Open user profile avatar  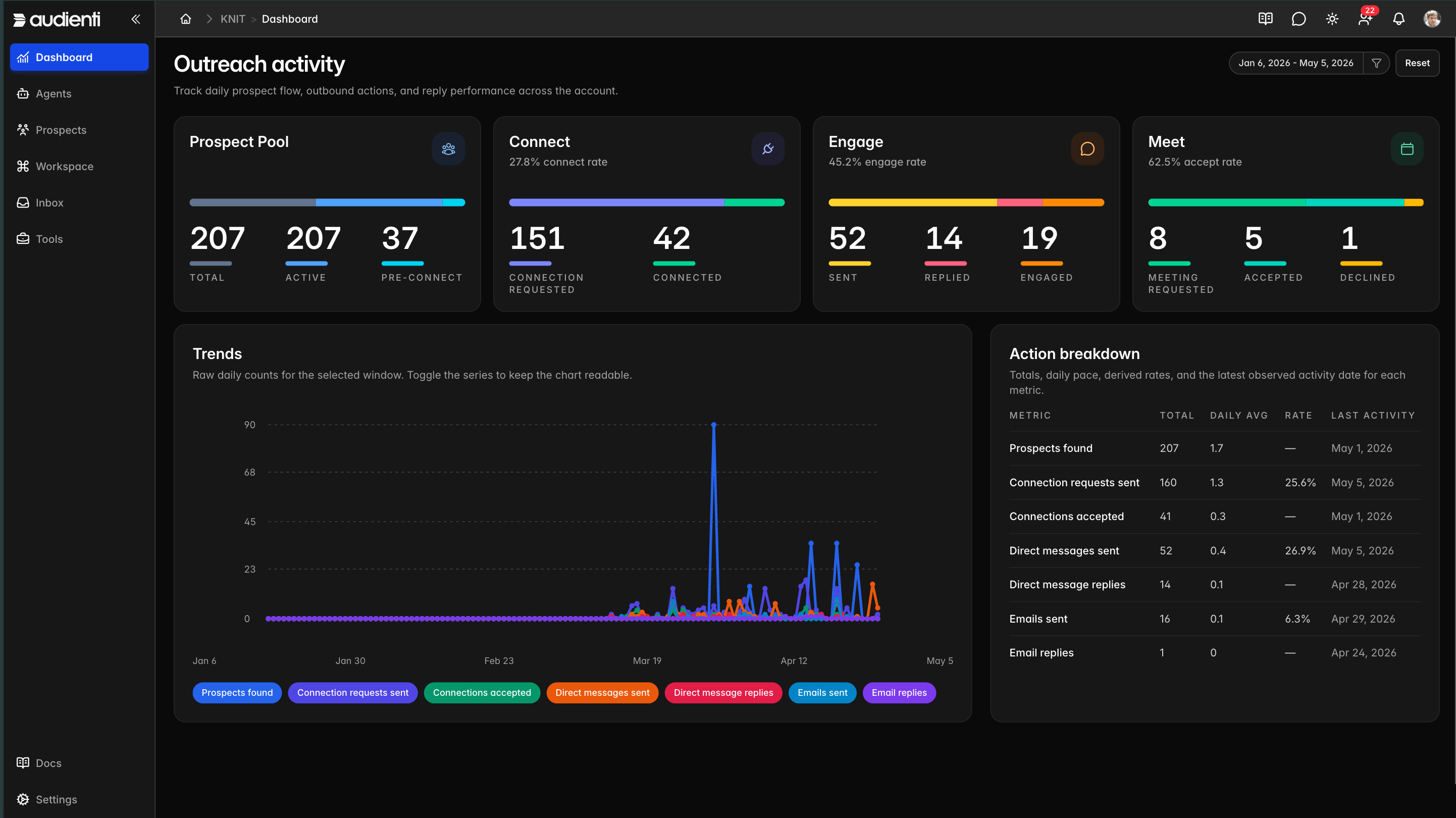1432,19
